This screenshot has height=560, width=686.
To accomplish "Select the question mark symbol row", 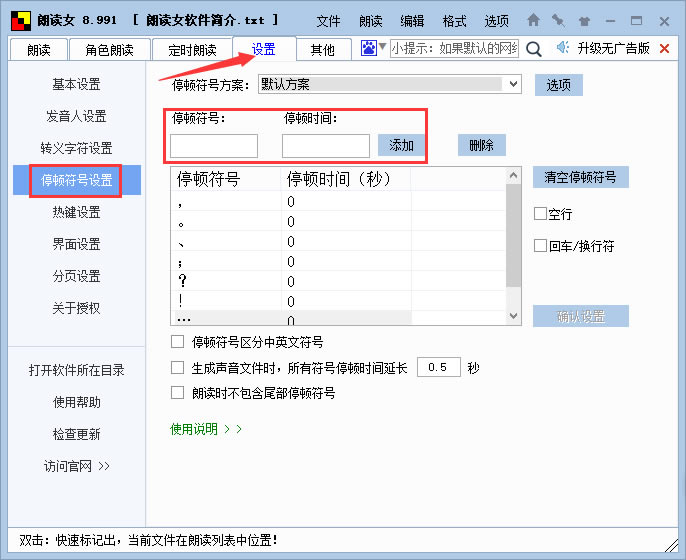I will tap(338, 281).
